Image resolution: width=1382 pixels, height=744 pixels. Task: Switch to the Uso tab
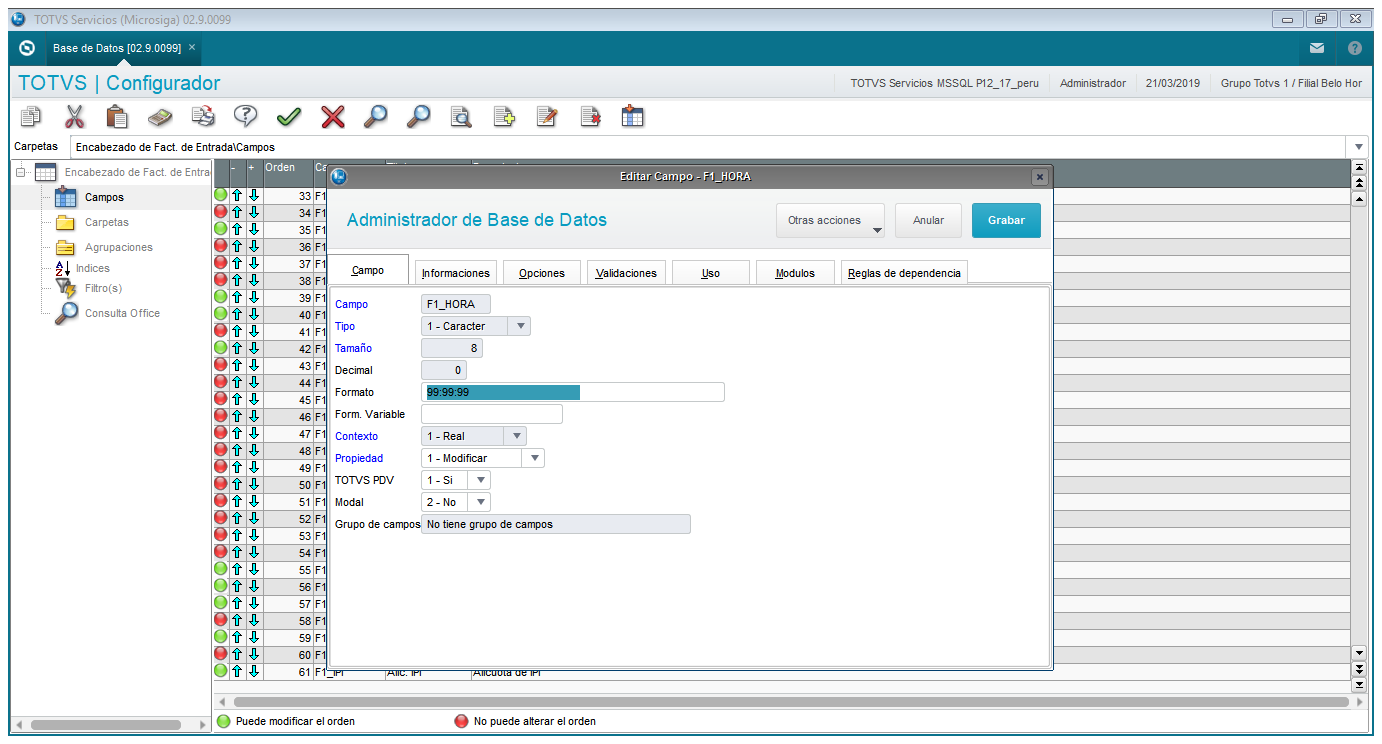710,273
